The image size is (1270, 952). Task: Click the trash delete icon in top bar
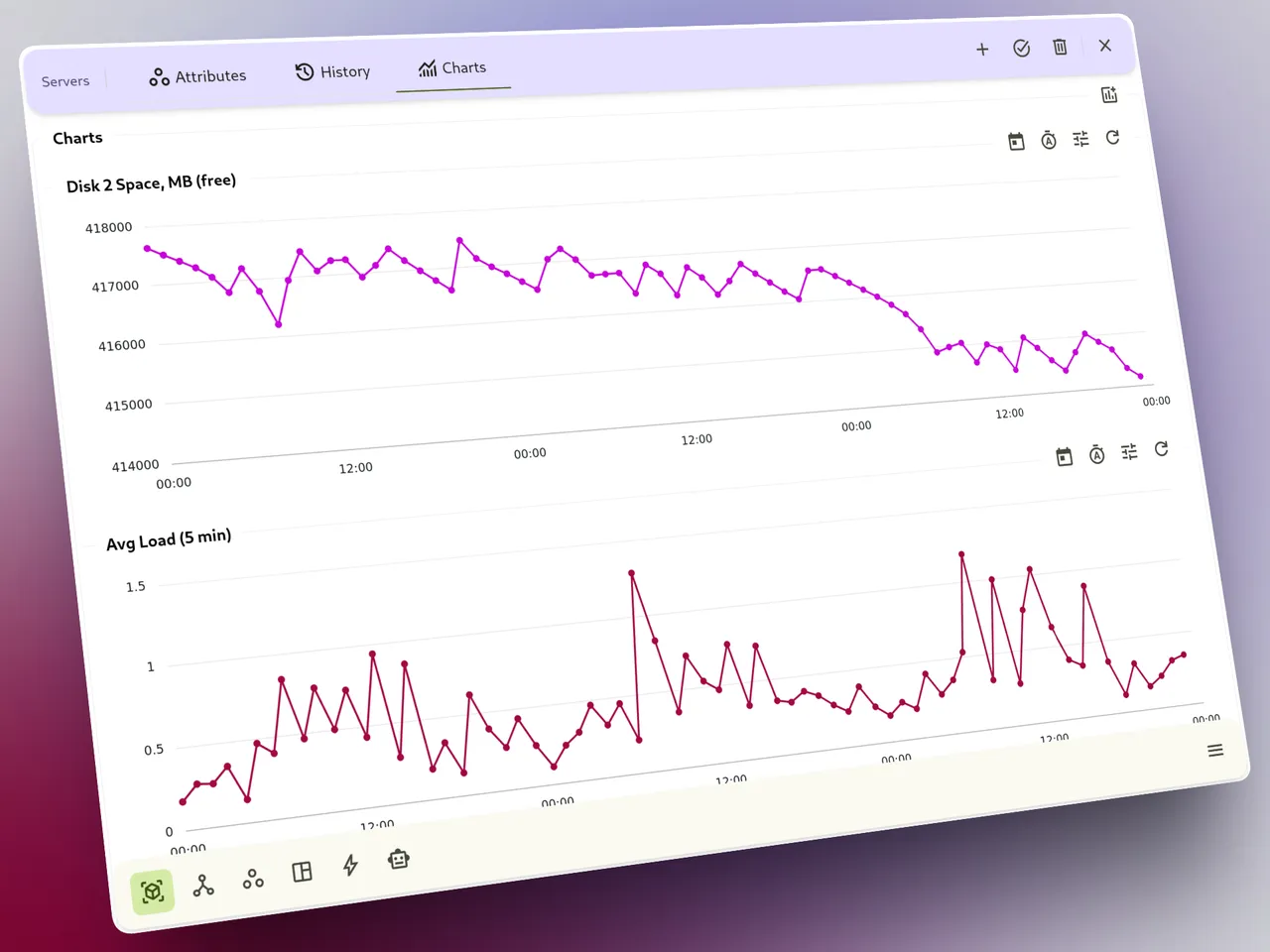pos(1060,47)
